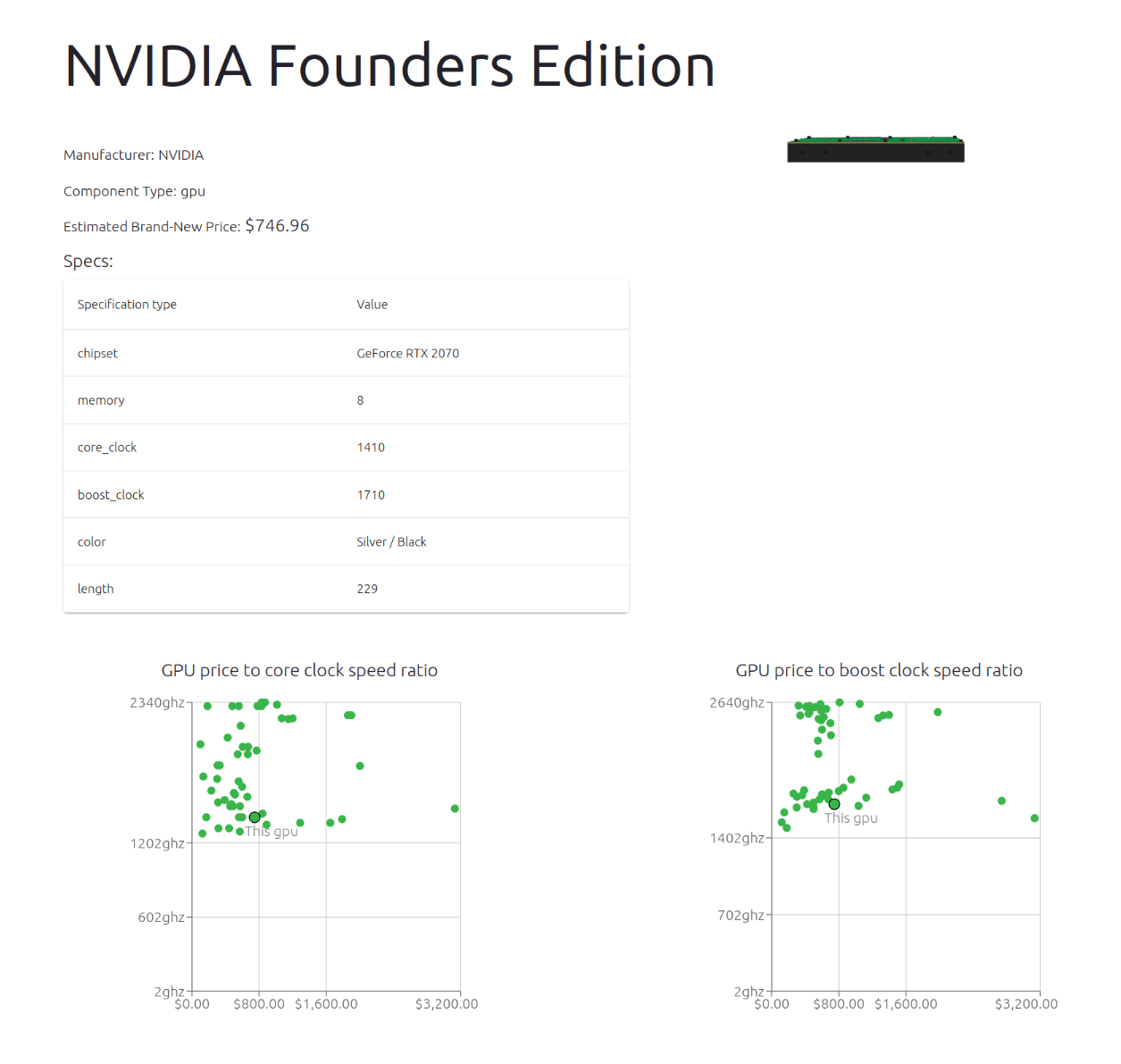Image resolution: width=1121 pixels, height=1064 pixels.
Task: Click the 'GPU price to core clock speed ratio' title
Action: (x=299, y=670)
